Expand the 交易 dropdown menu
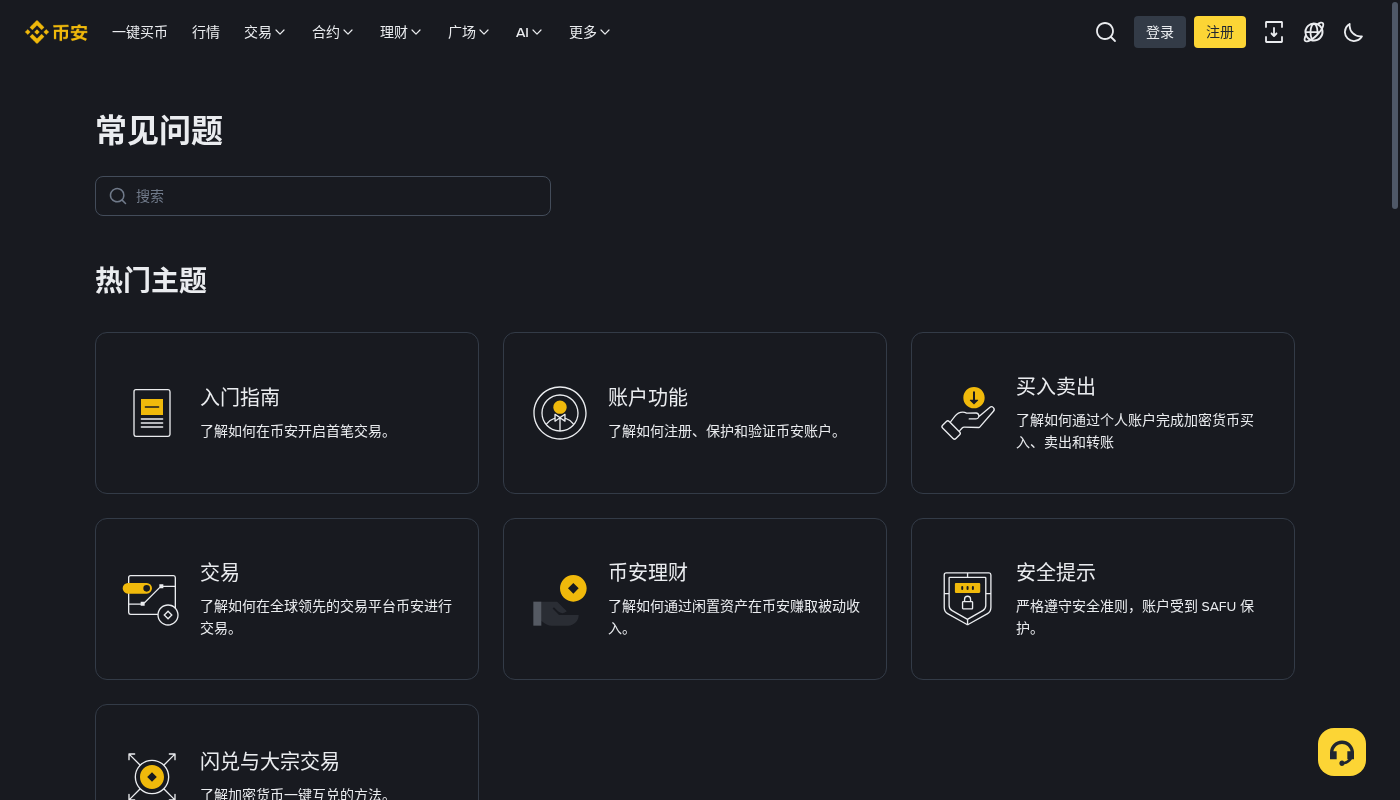This screenshot has width=1400, height=800. point(265,32)
